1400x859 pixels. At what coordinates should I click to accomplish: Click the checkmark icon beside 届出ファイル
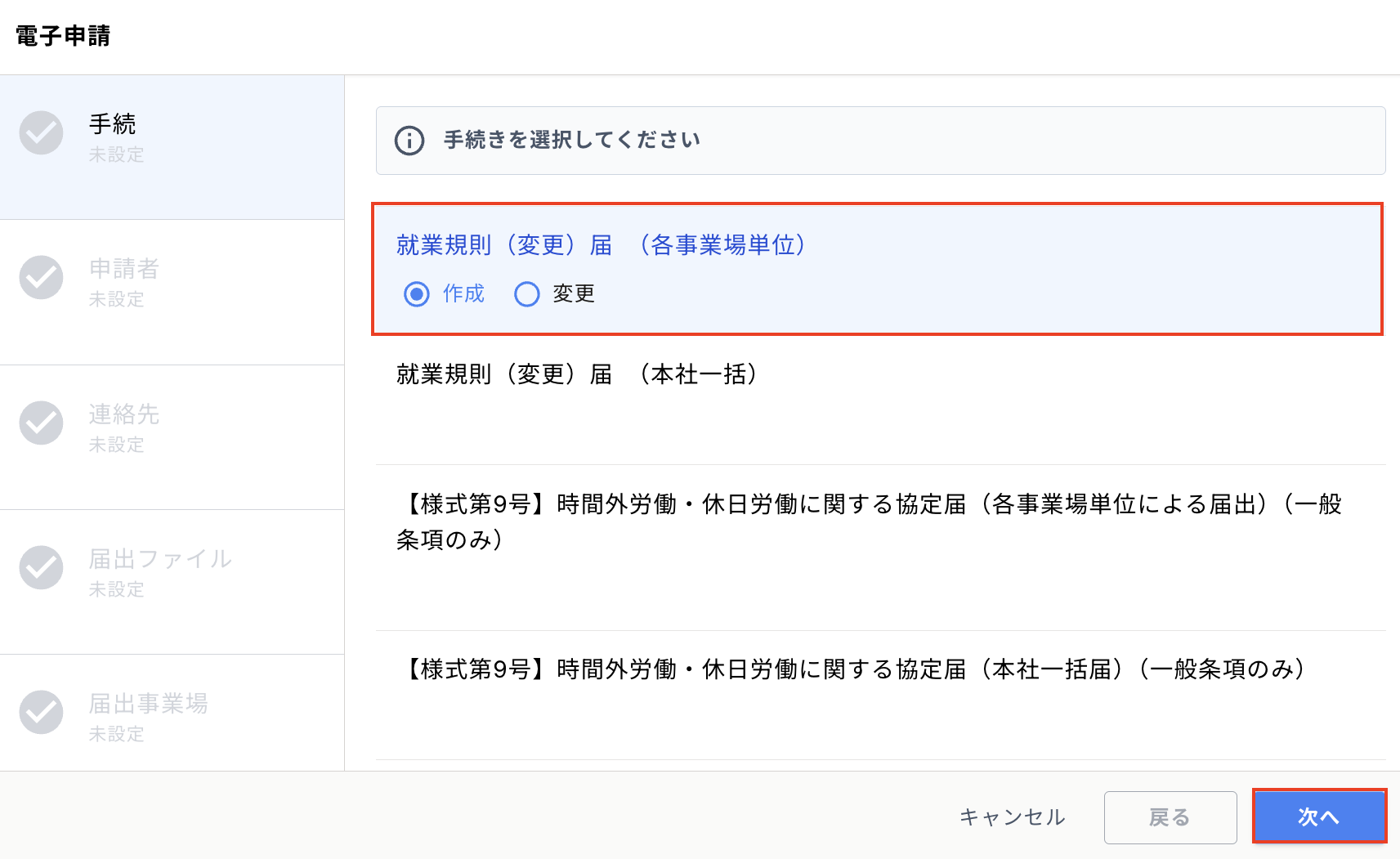point(42,567)
